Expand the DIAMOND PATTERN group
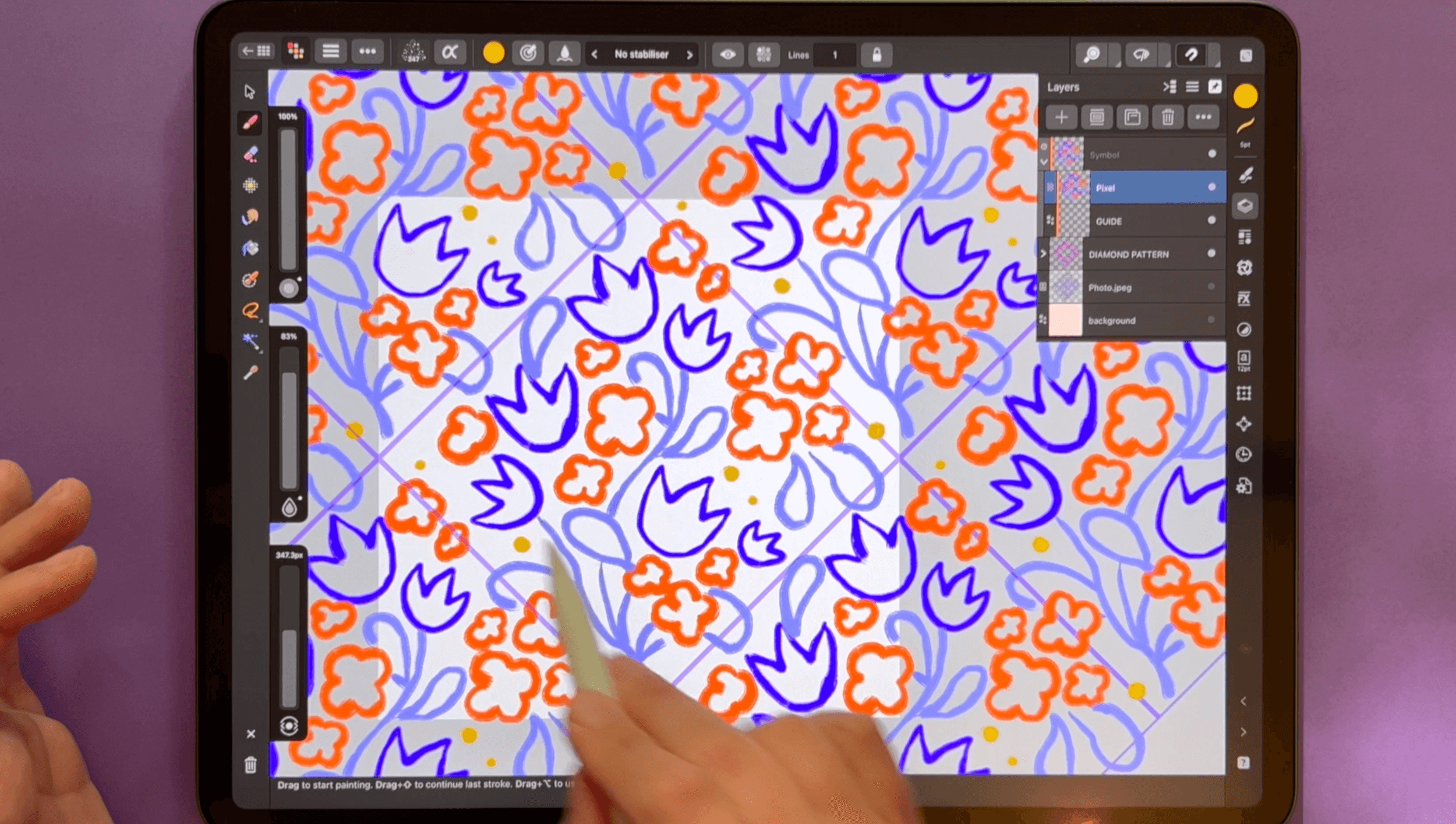The height and width of the screenshot is (824, 1456). pyautogui.click(x=1044, y=254)
